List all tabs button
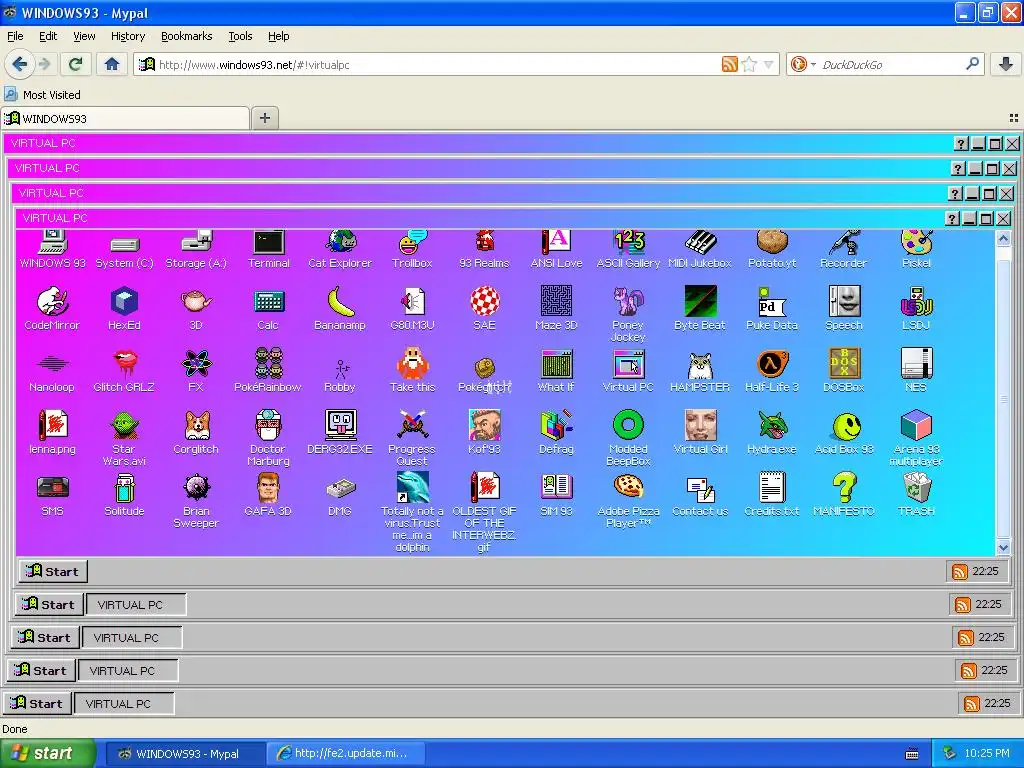Screen dimensions: 1024x768 tap(1014, 118)
